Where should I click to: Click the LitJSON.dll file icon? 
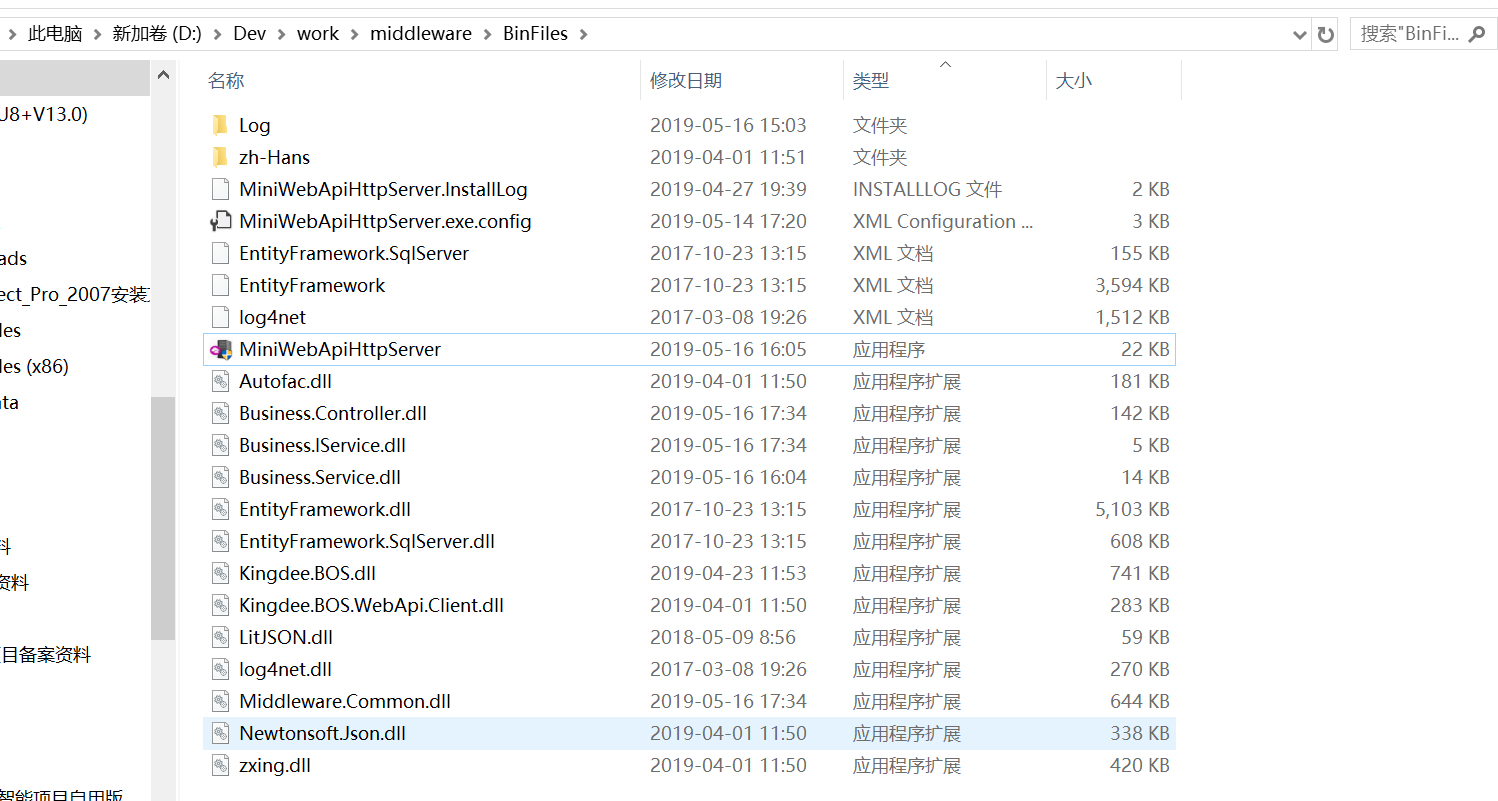click(221, 637)
